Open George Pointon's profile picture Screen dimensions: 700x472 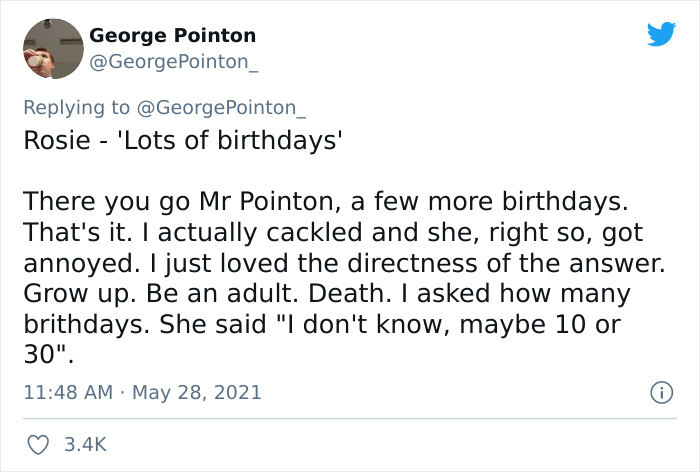click(x=50, y=48)
